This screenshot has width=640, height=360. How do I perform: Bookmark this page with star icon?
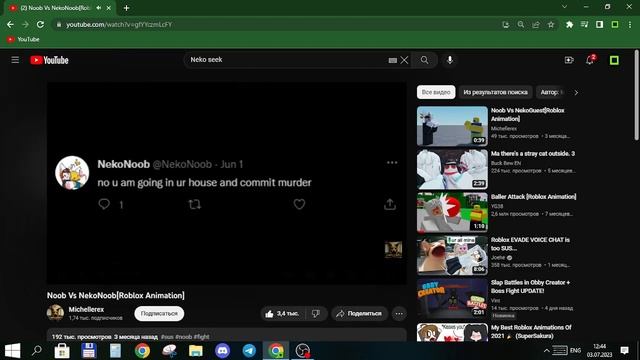pos(551,24)
